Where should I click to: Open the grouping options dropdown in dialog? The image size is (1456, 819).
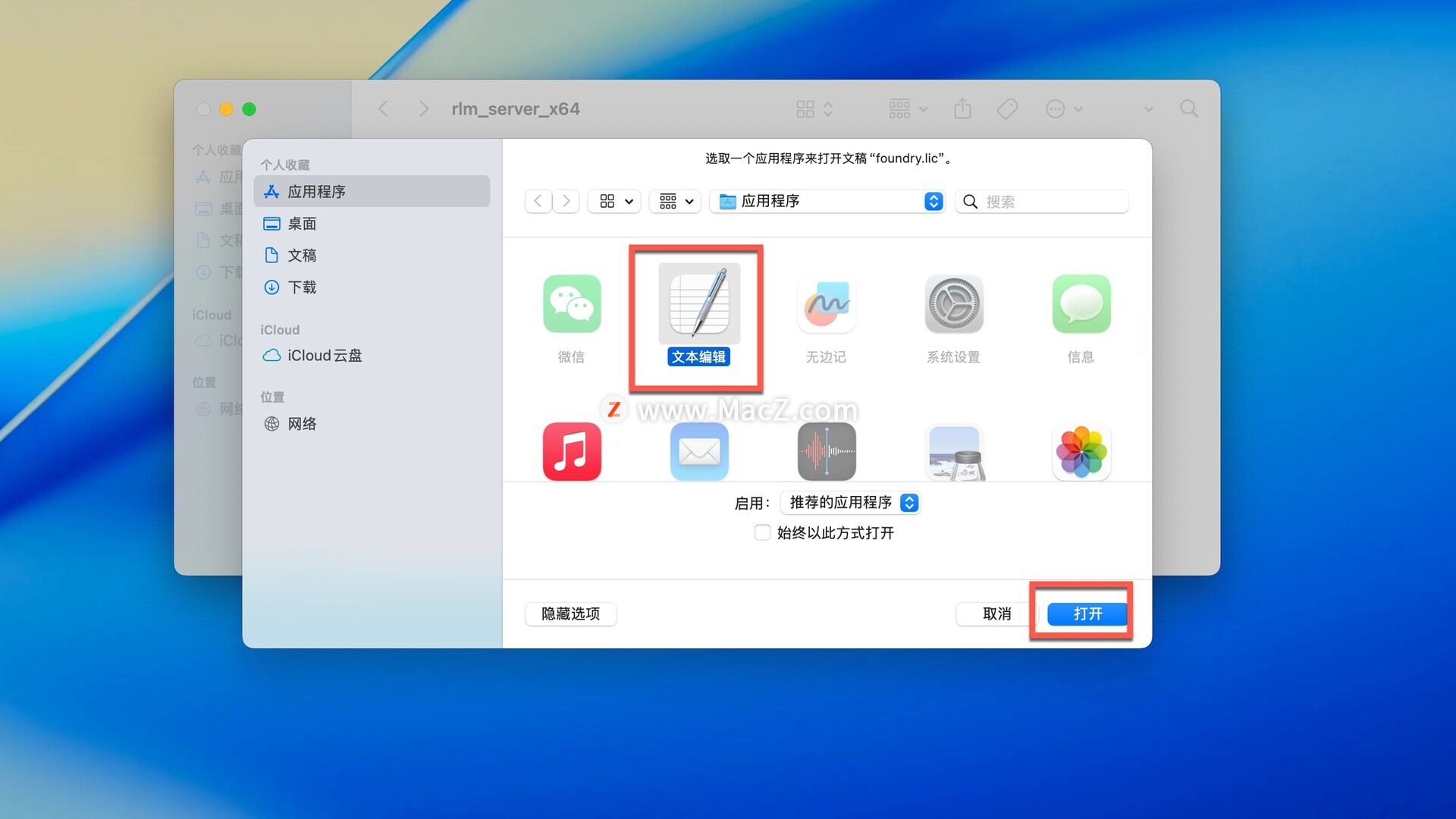pos(675,201)
